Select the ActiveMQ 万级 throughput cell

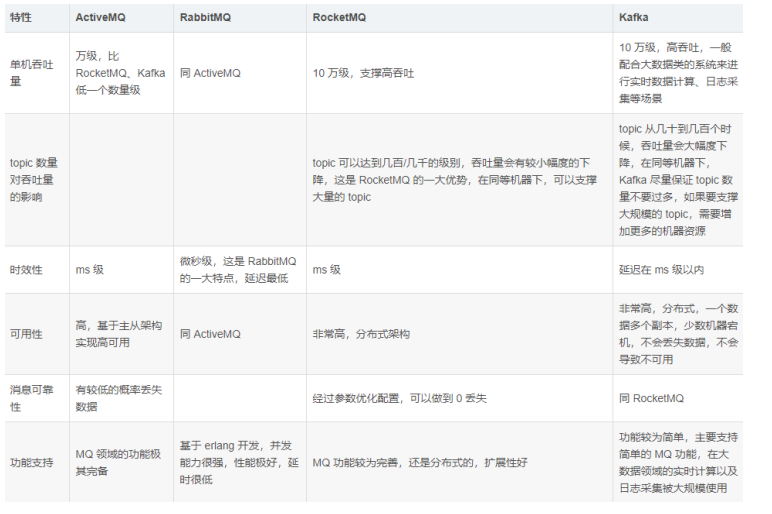120,73
